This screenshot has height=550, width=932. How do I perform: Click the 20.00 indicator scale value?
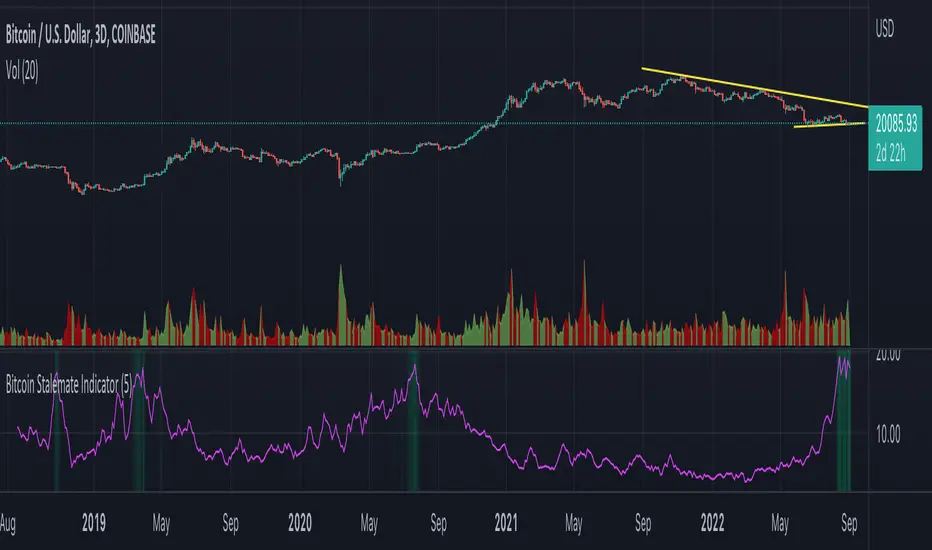point(888,355)
